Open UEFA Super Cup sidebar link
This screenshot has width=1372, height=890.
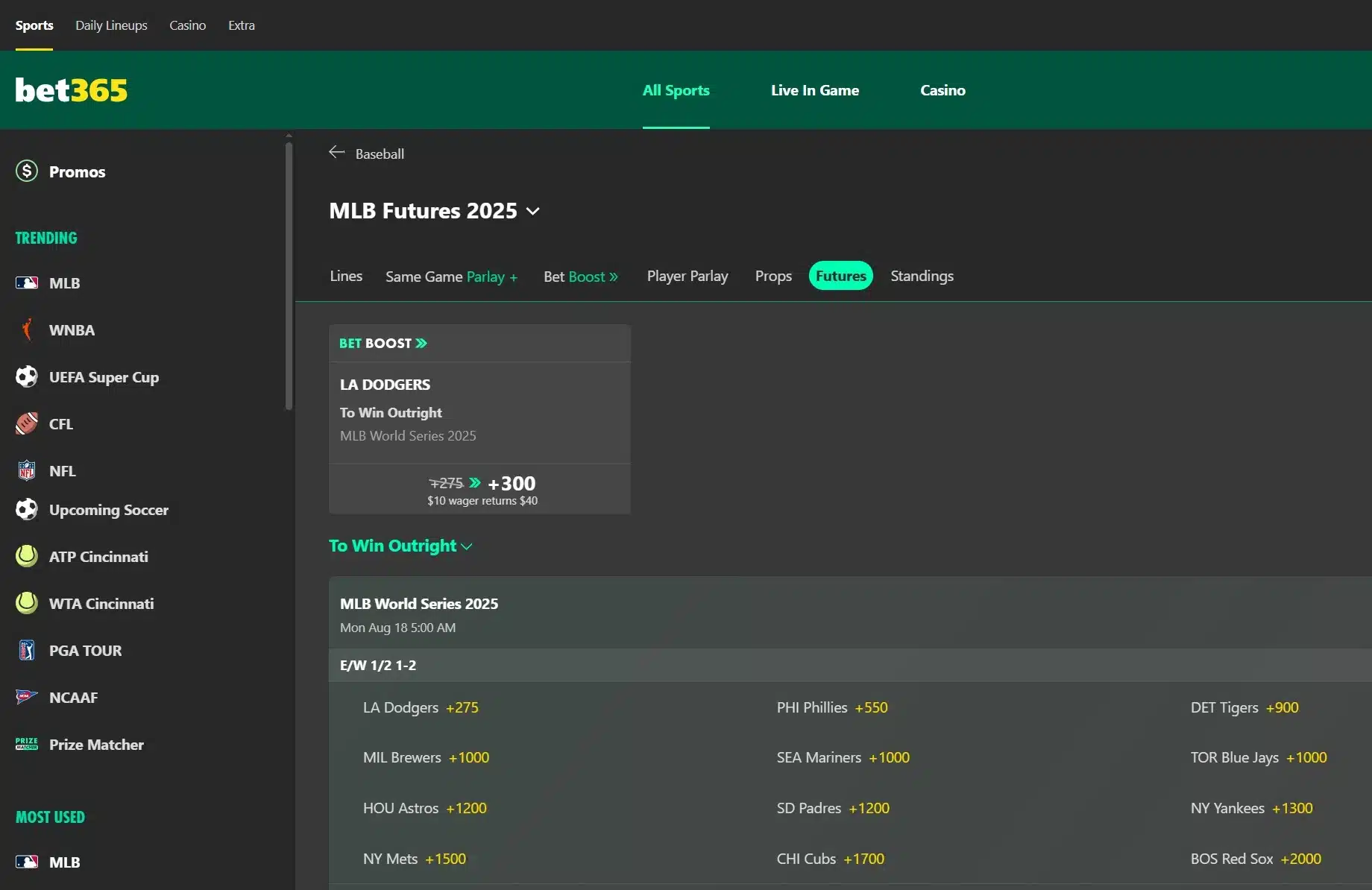coord(104,377)
